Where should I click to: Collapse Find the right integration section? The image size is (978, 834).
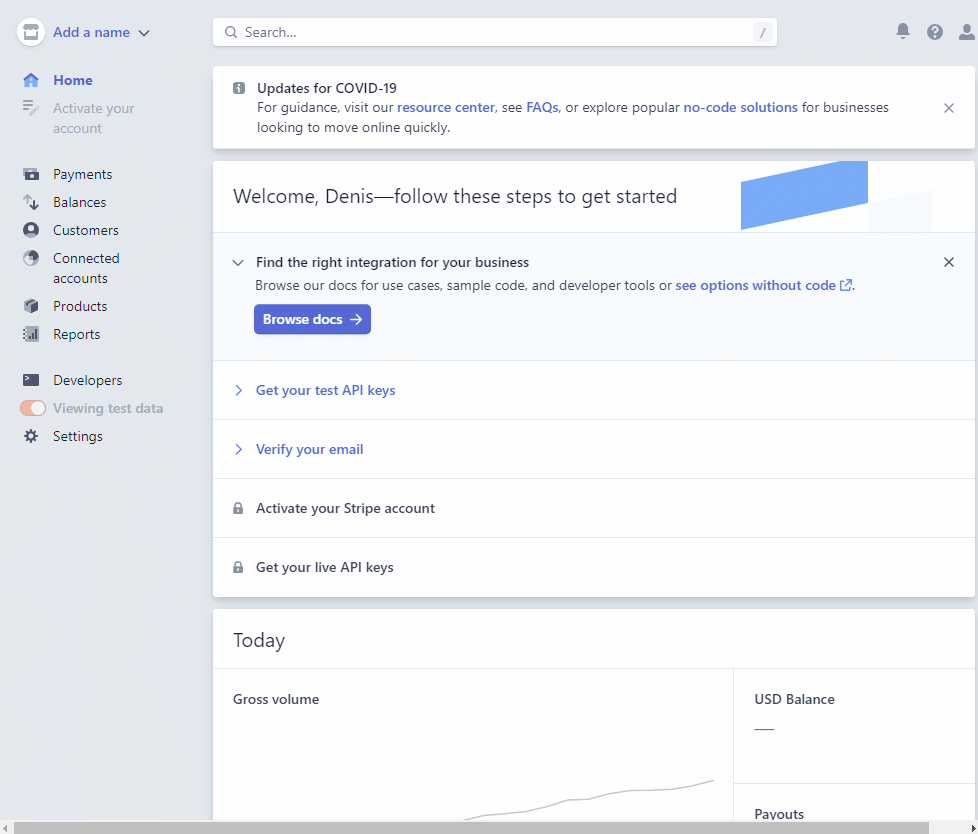pos(238,263)
